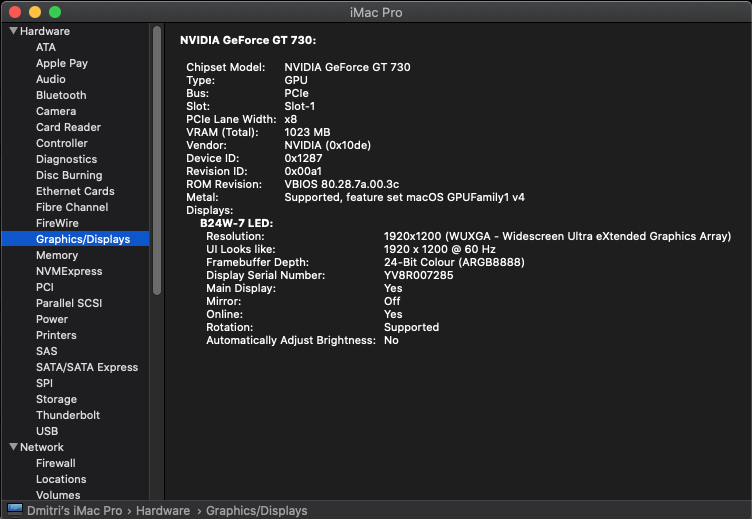Select Controller in the sidebar
752x519 pixels.
62,143
